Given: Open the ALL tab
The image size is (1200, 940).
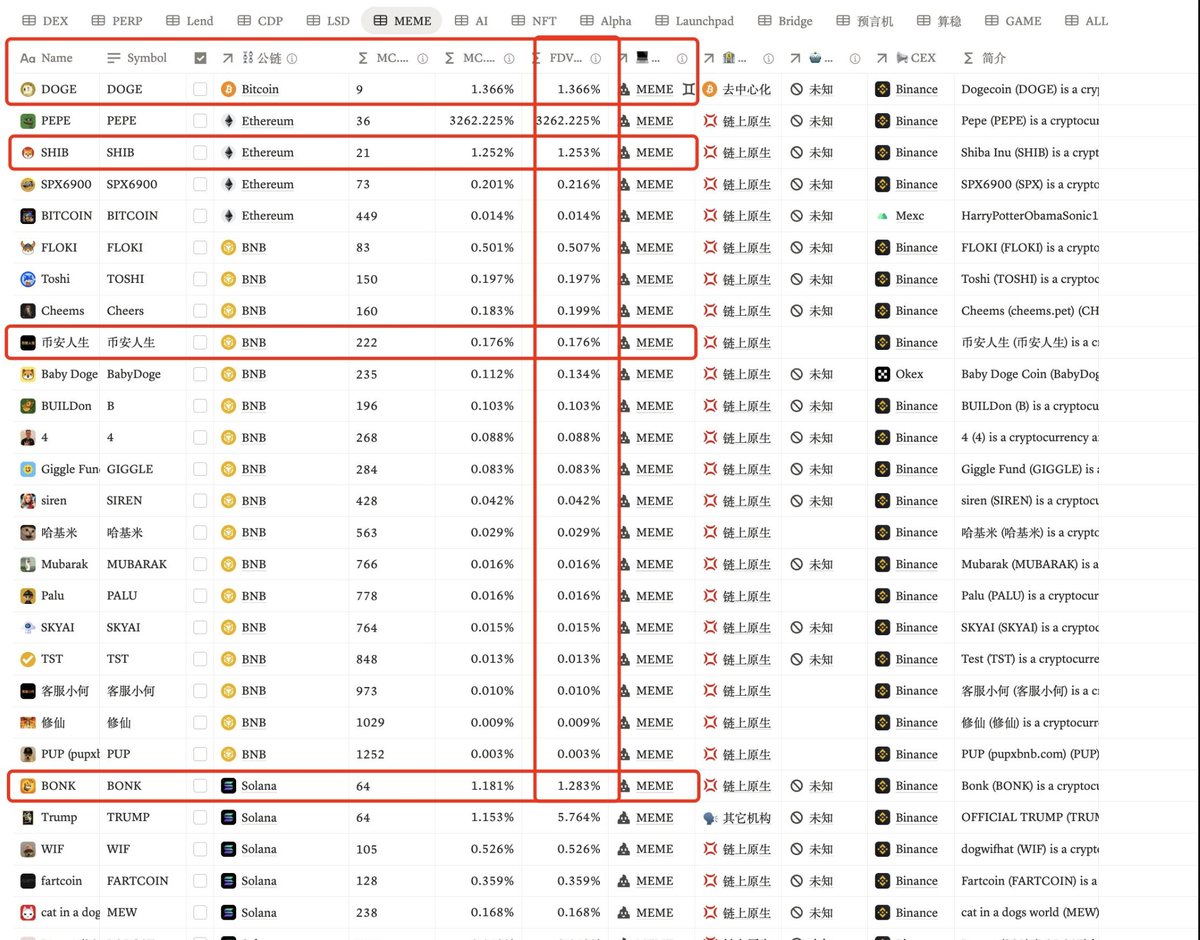Looking at the screenshot, I should click(x=1087, y=20).
